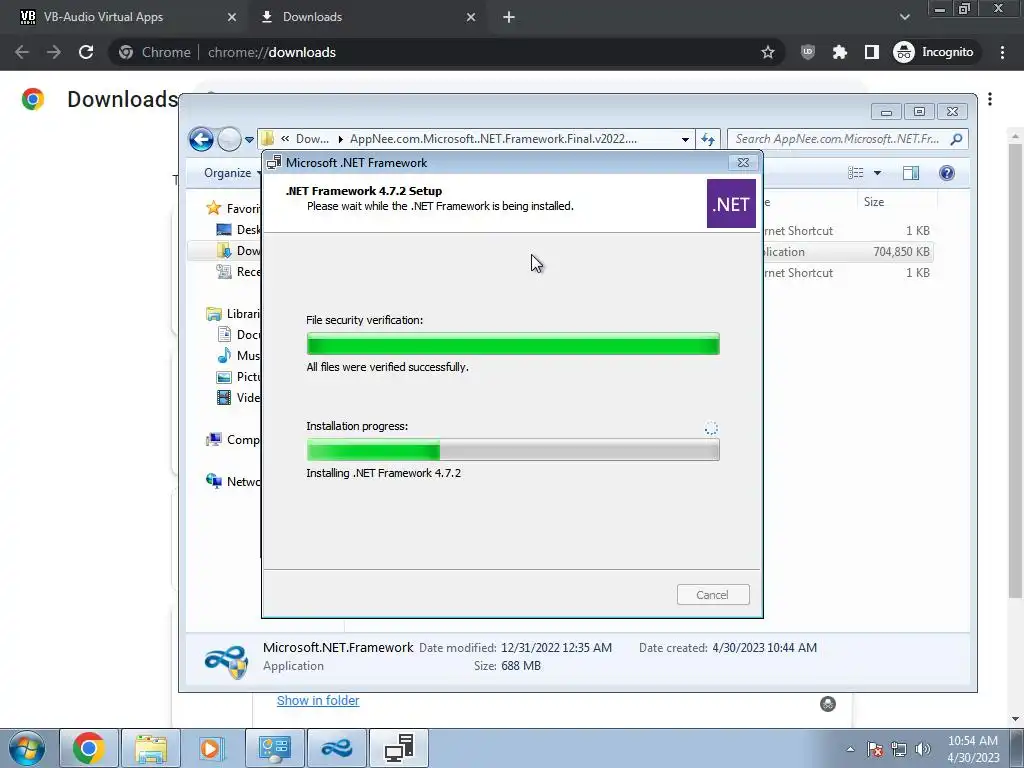Click the Action Center flag tray icon
The image size is (1024, 768).
click(x=875, y=749)
